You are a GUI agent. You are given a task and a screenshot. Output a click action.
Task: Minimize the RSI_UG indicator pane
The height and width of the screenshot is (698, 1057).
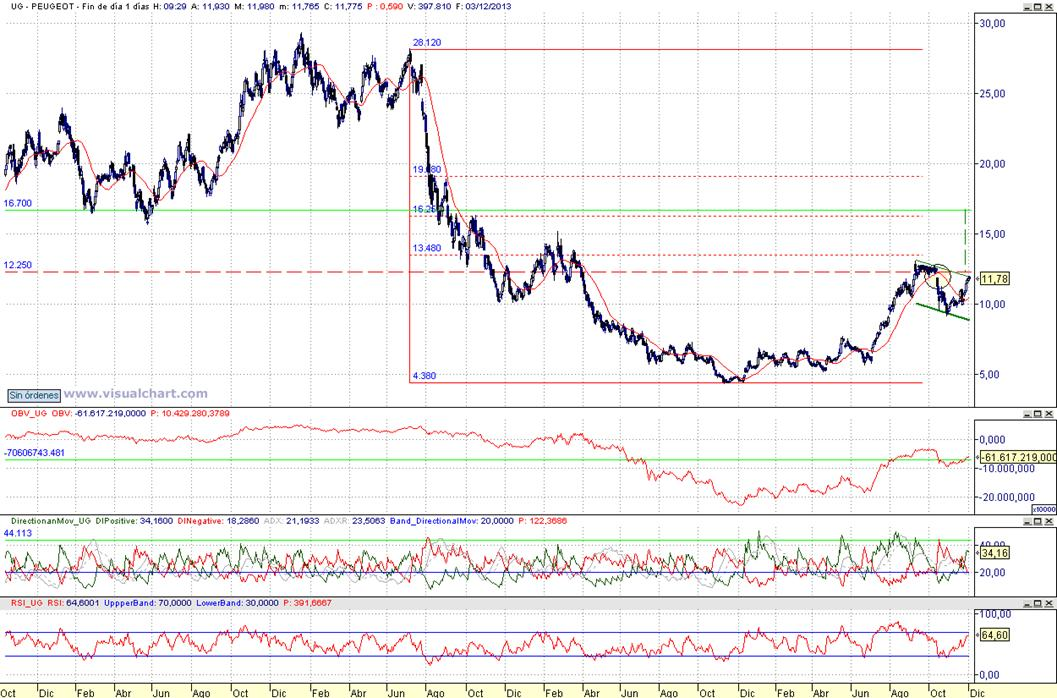pos(1027,603)
